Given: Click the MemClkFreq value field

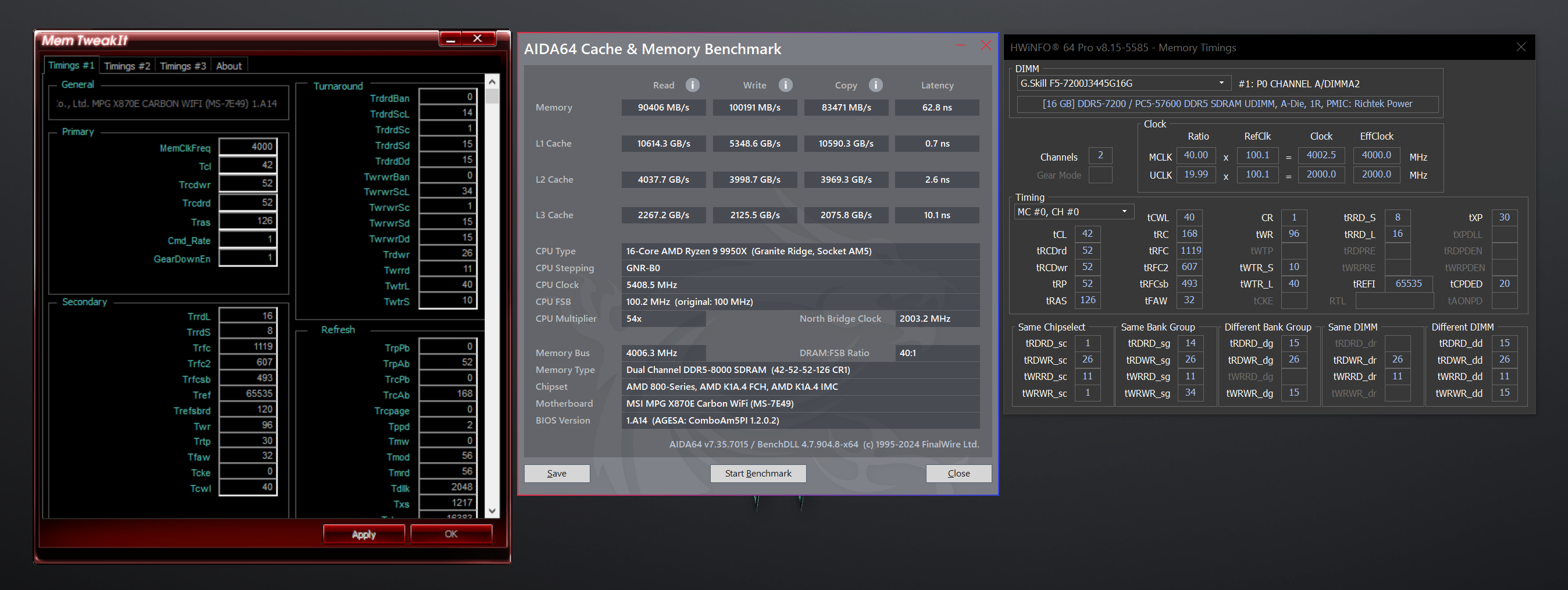Looking at the screenshot, I should coord(248,146).
